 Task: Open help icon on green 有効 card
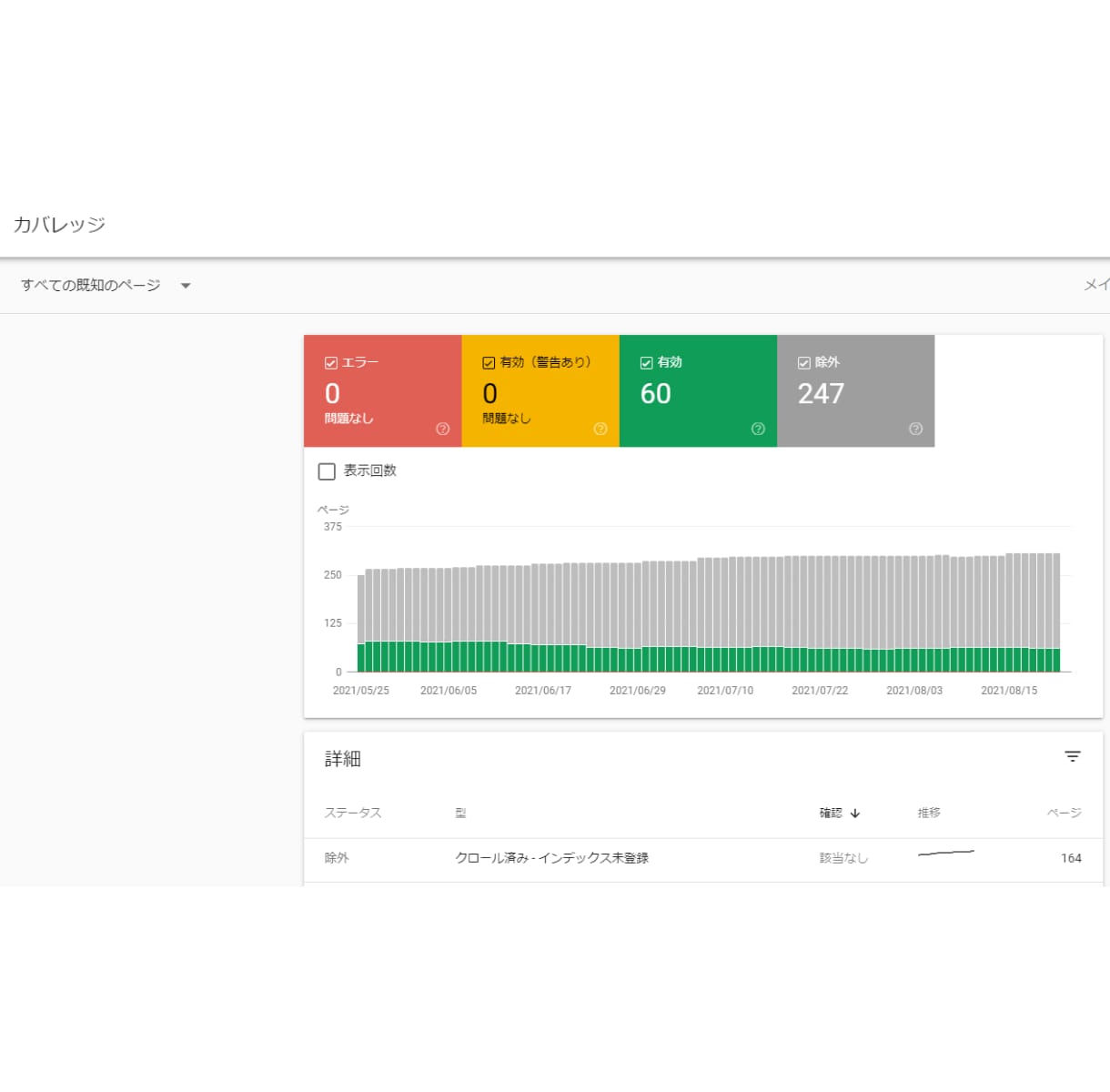pyautogui.click(x=758, y=429)
